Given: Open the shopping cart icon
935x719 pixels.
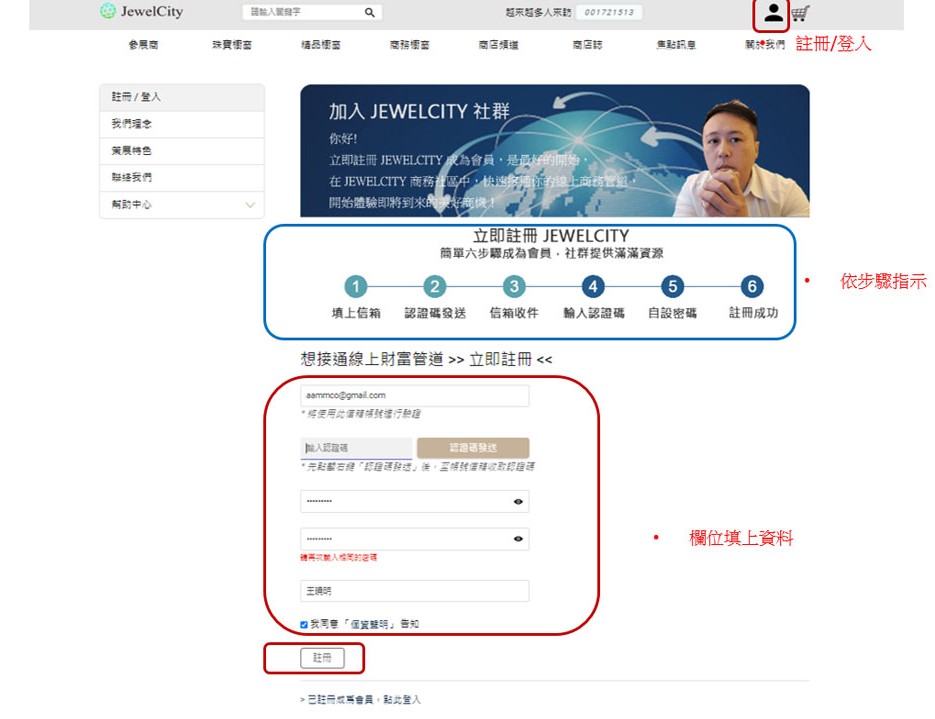Looking at the screenshot, I should [800, 13].
